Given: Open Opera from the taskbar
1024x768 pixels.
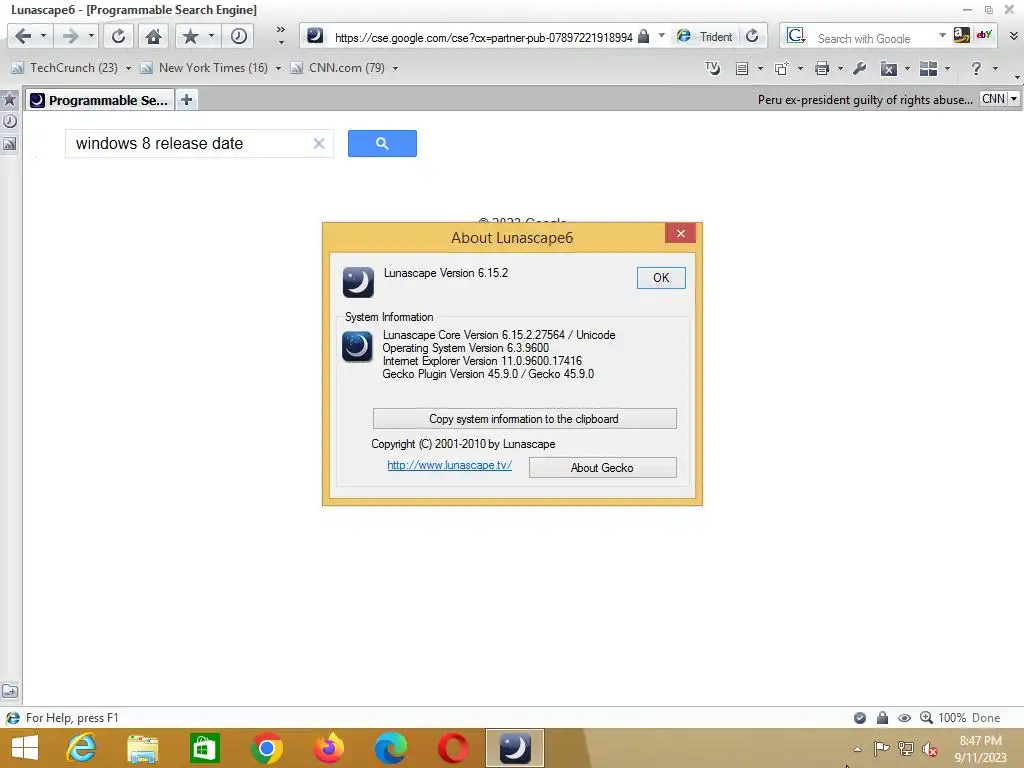Looking at the screenshot, I should point(453,748).
